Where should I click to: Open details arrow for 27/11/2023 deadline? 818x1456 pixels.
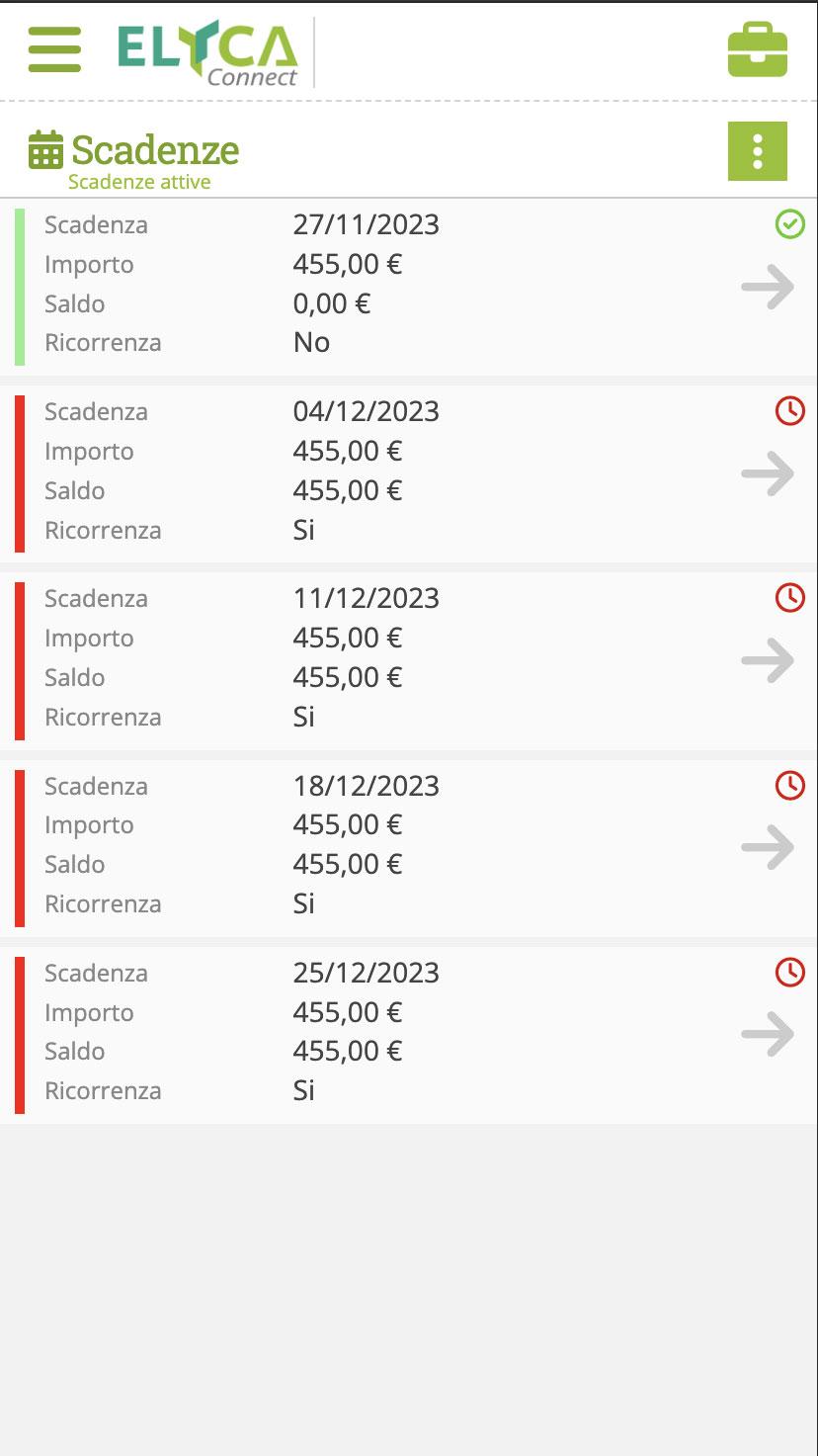(x=768, y=288)
